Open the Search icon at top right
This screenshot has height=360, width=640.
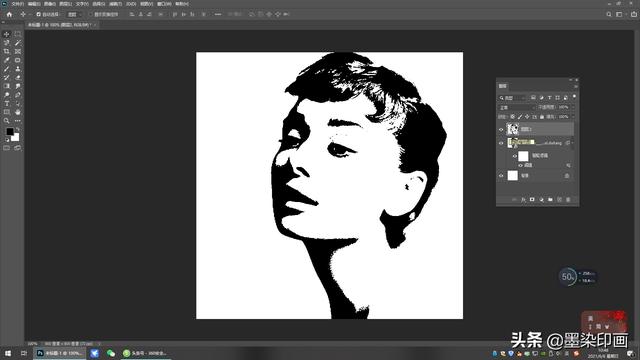click(609, 14)
